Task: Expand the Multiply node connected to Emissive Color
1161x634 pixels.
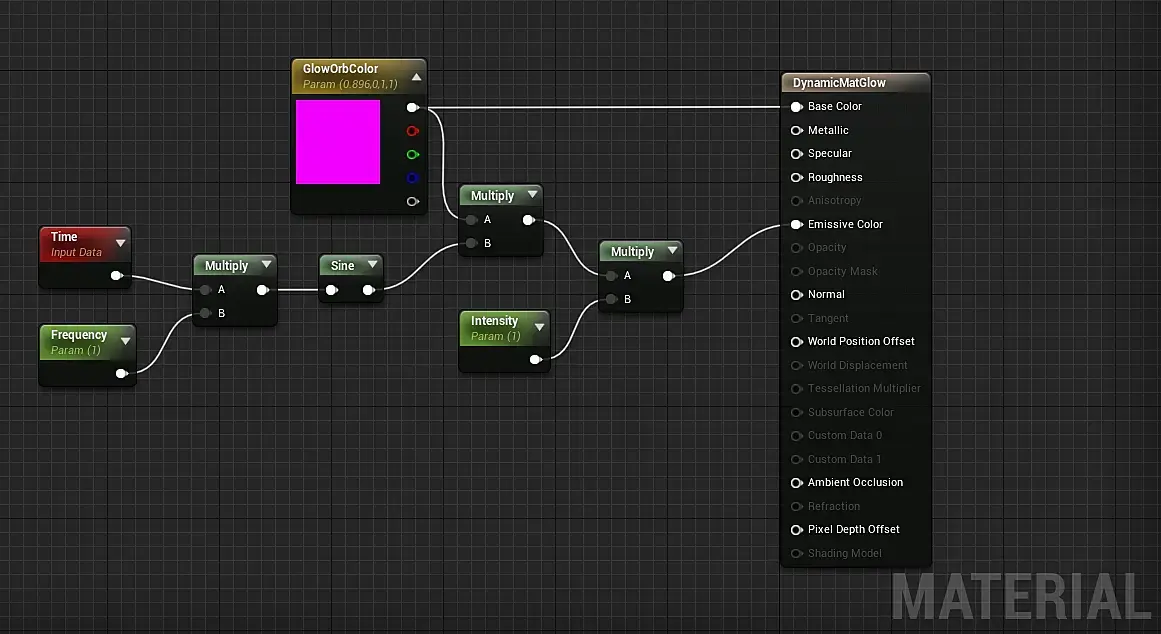Action: point(672,250)
